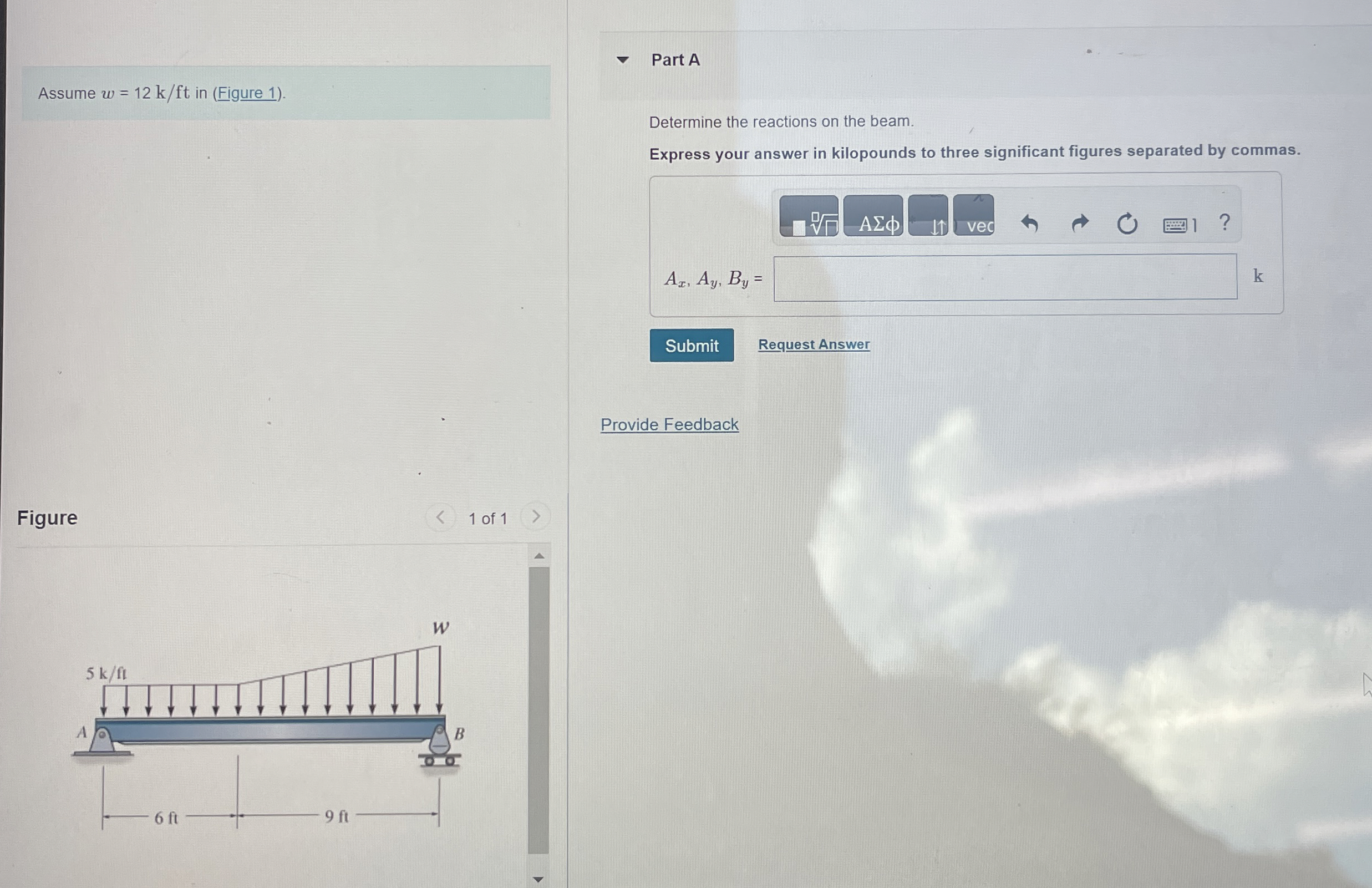1372x888 pixels.
Task: Undo the last answer edit
Action: click(1029, 223)
